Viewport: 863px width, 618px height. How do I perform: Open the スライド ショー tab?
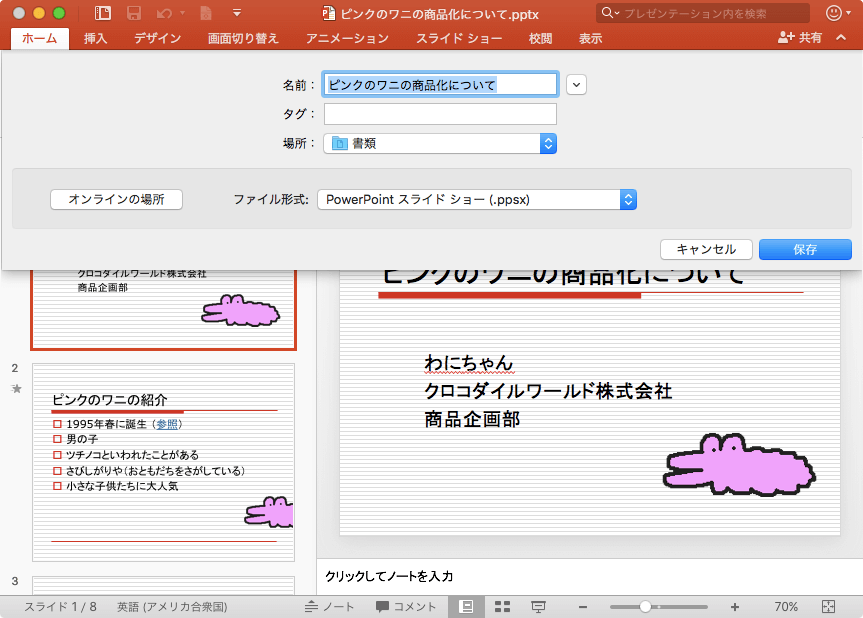(x=459, y=38)
